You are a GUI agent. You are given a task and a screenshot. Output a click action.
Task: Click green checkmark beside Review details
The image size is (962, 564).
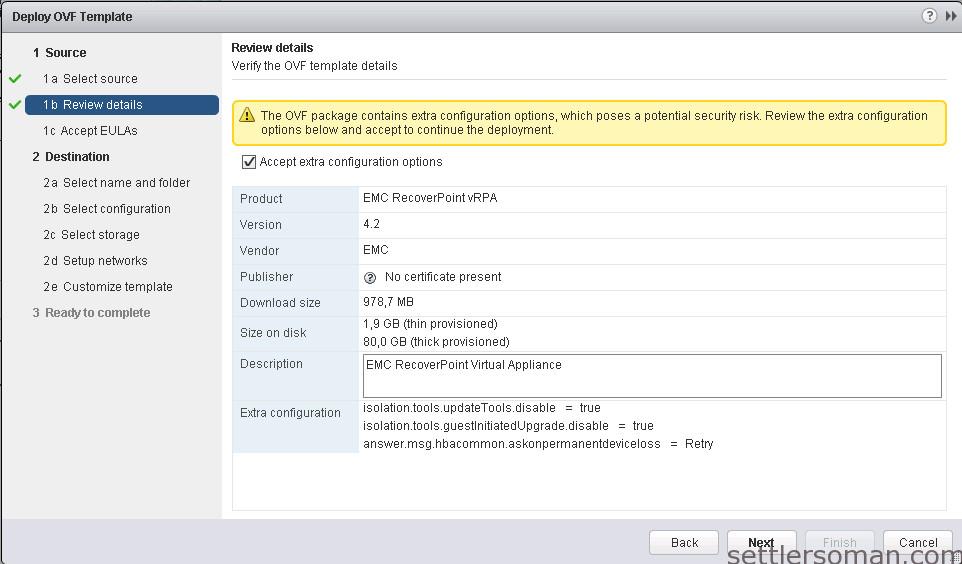[x=15, y=105]
